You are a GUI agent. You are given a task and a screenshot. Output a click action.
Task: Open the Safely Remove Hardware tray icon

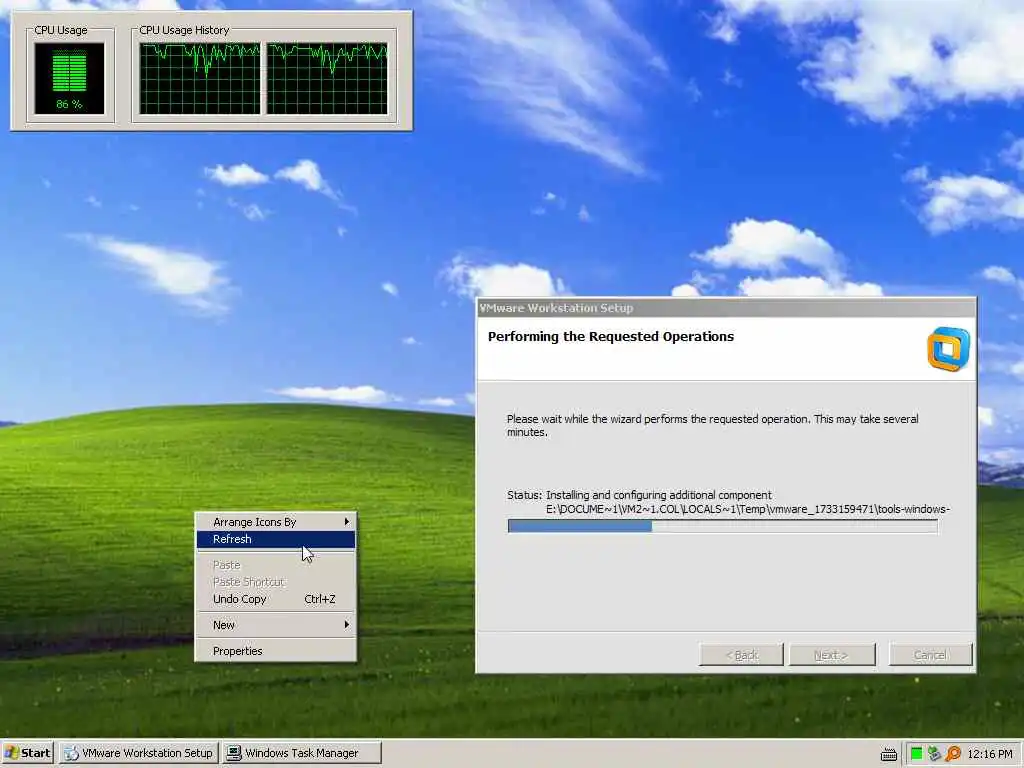(x=935, y=754)
